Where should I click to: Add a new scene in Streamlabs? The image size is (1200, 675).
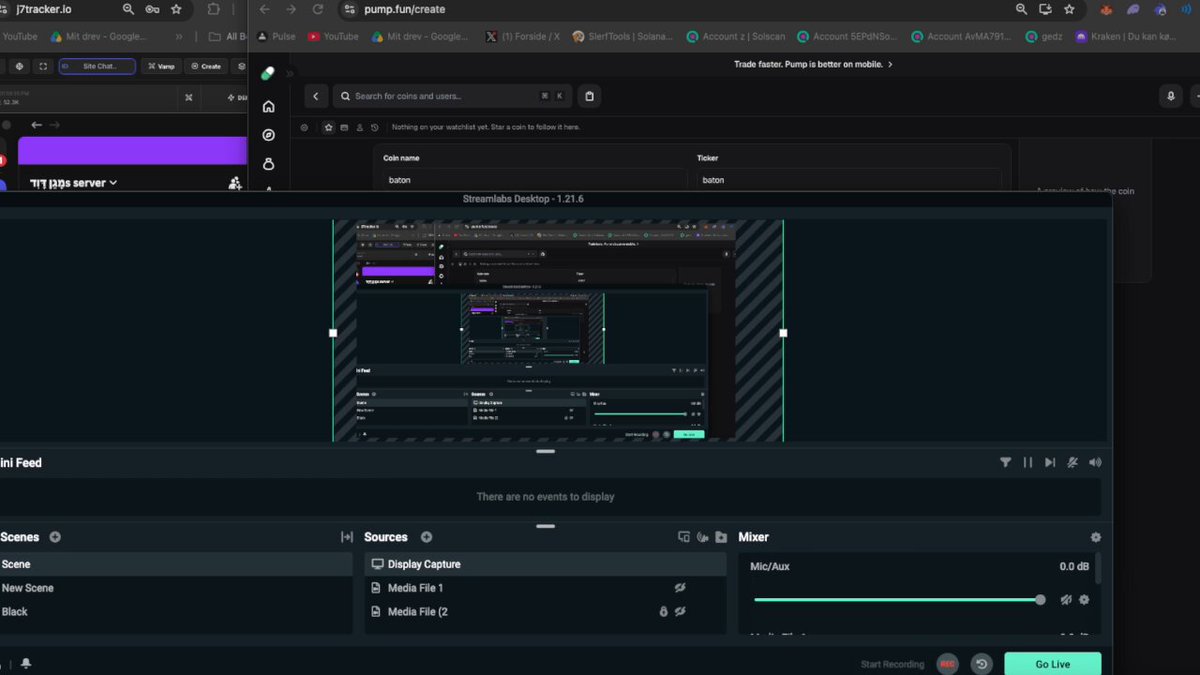click(x=55, y=537)
